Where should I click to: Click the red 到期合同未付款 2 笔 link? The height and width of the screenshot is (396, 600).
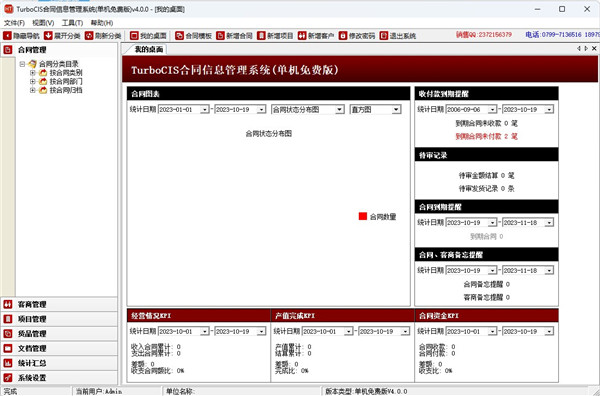[486, 137]
